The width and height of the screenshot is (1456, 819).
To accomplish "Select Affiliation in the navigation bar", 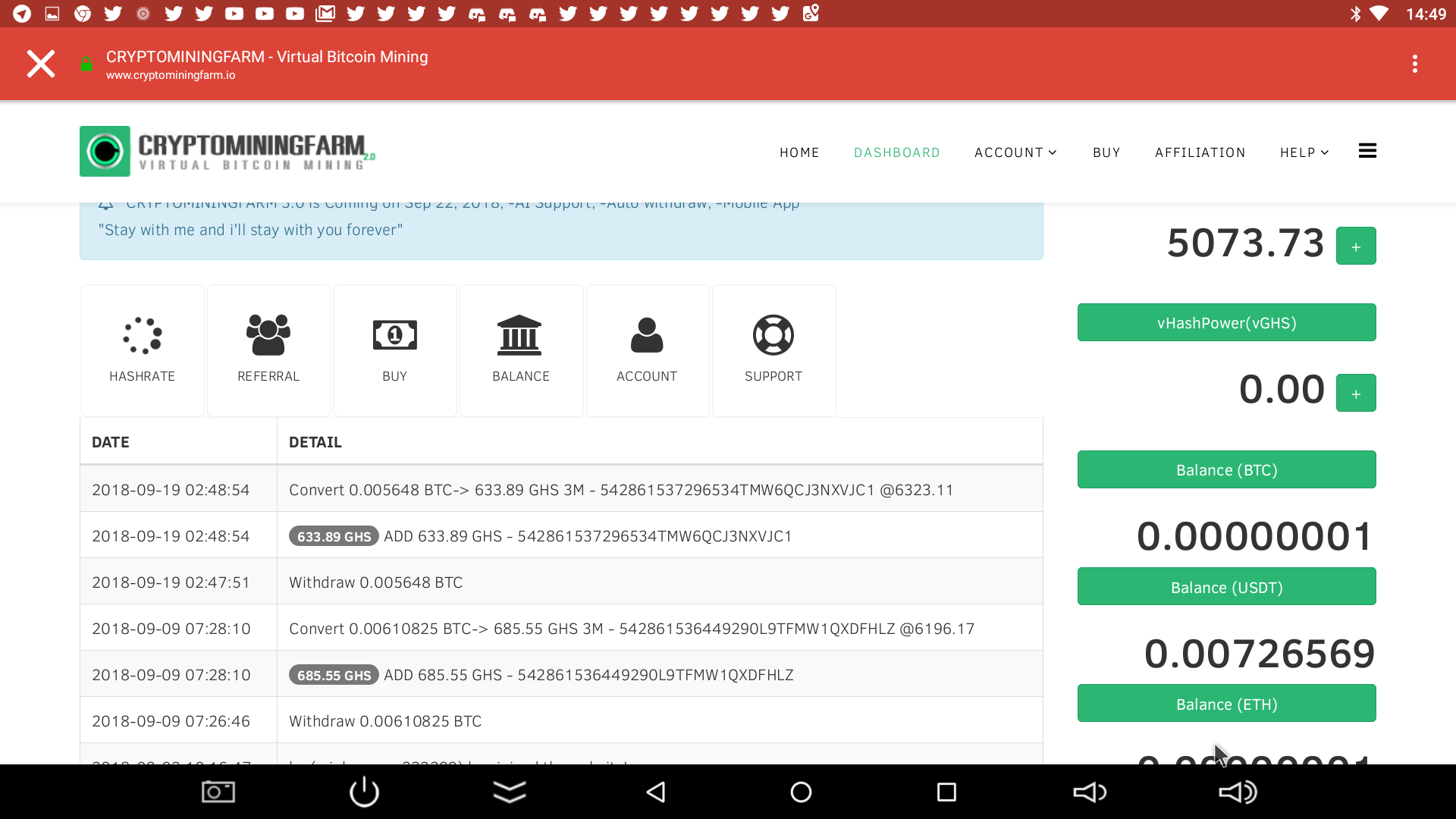I will 1200,152.
